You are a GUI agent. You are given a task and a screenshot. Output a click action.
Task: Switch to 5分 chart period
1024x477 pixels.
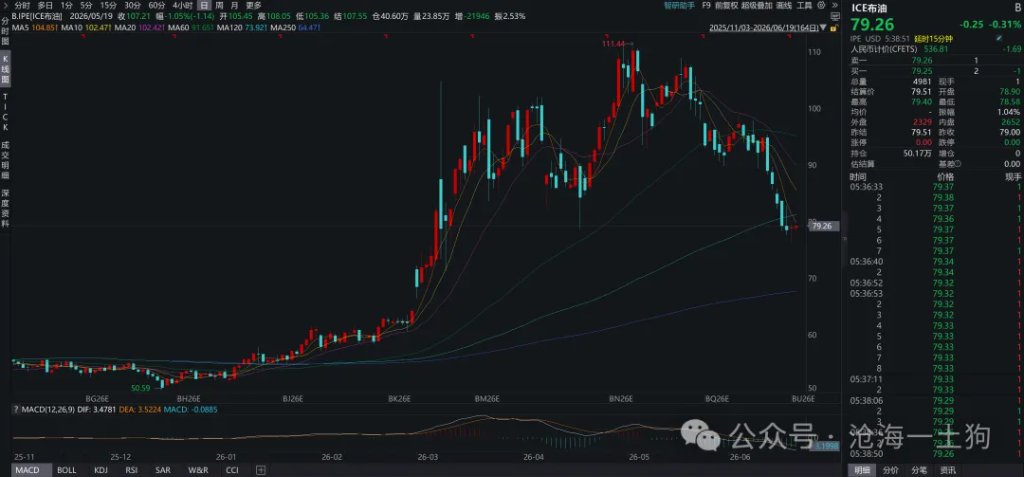click(x=86, y=5)
